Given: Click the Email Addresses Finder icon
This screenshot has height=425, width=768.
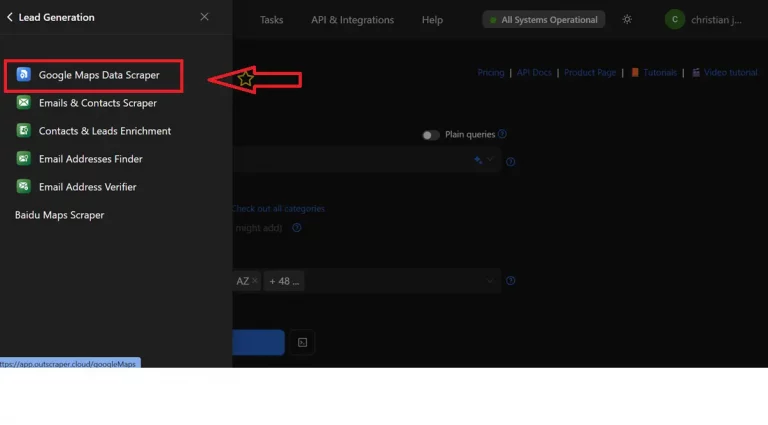Looking at the screenshot, I should 23,159.
